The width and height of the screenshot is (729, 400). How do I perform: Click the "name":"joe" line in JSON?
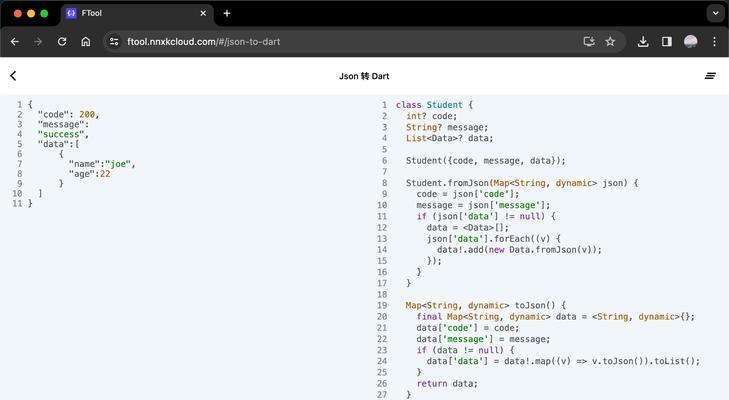[x=102, y=164]
